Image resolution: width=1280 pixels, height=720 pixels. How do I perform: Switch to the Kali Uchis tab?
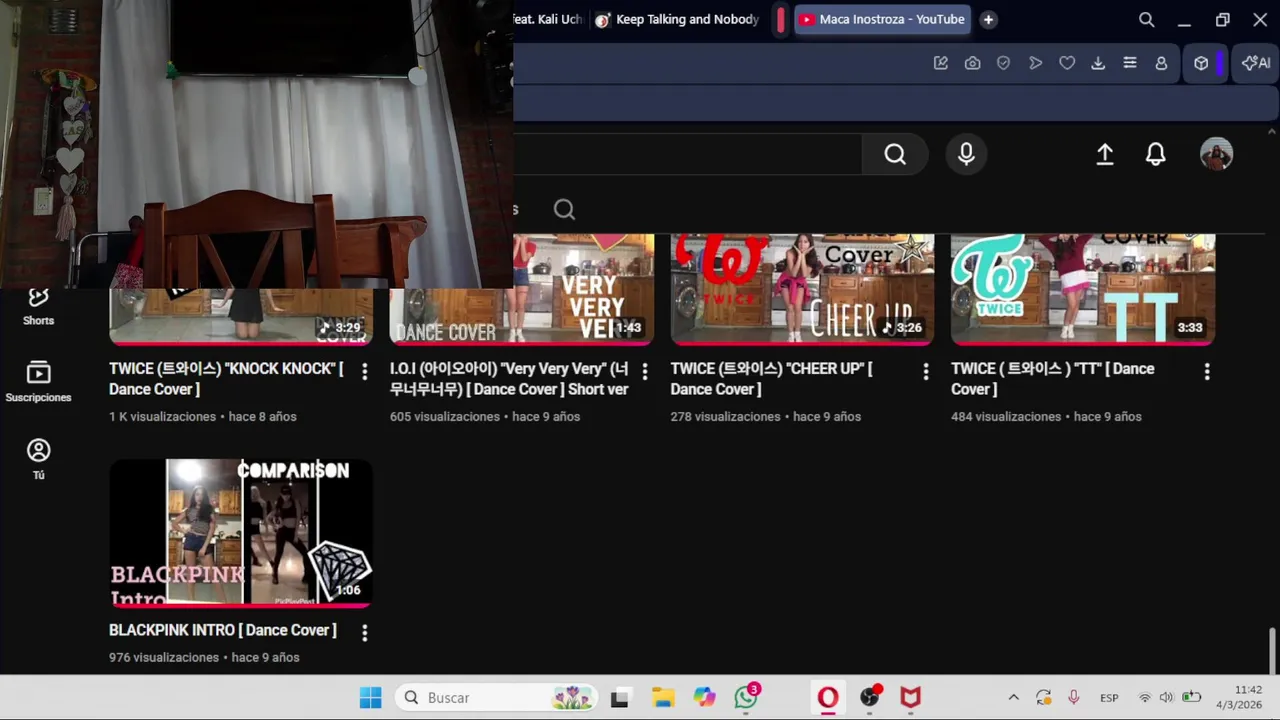pos(548,19)
